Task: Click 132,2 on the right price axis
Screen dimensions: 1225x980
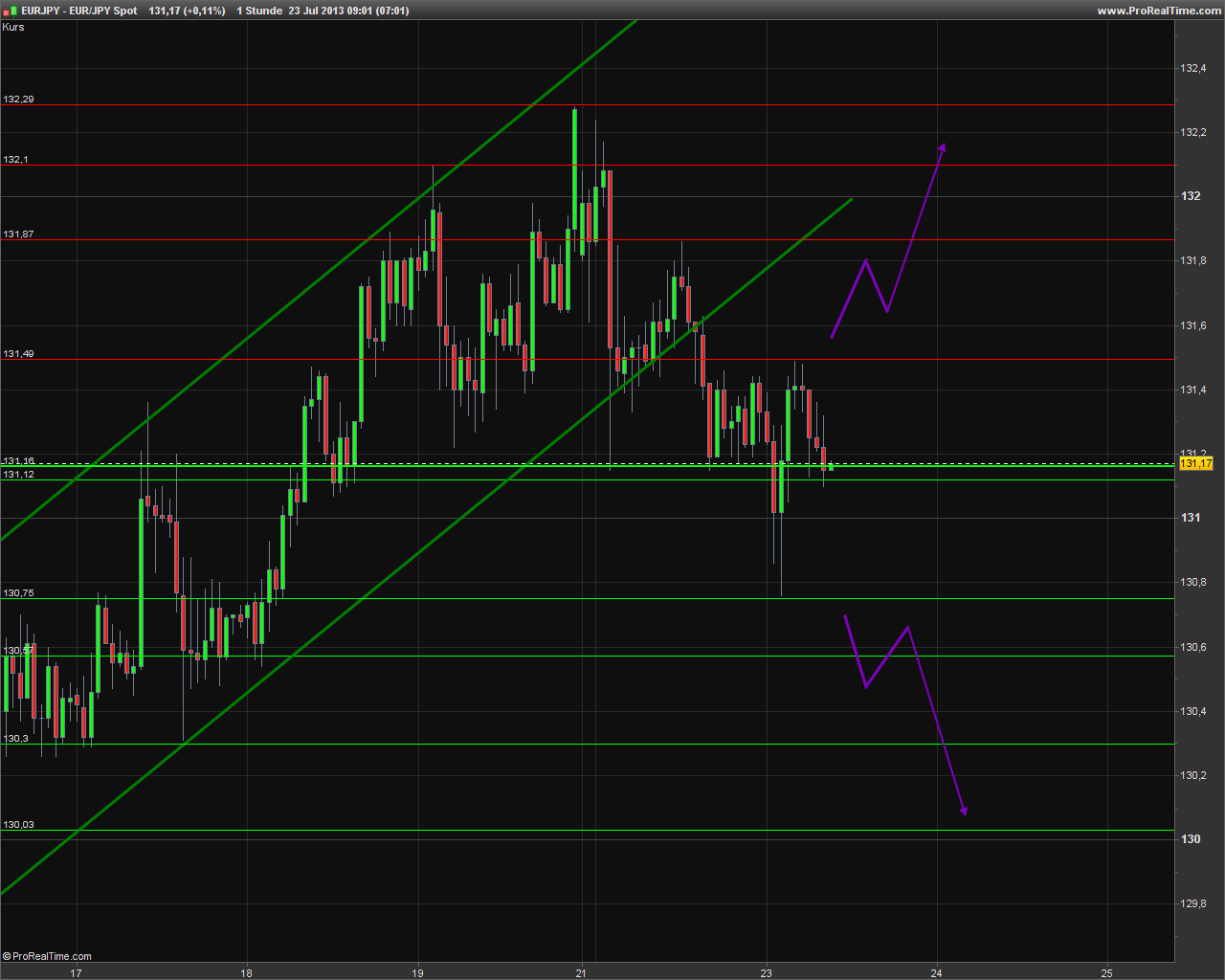Action: coord(1193,132)
